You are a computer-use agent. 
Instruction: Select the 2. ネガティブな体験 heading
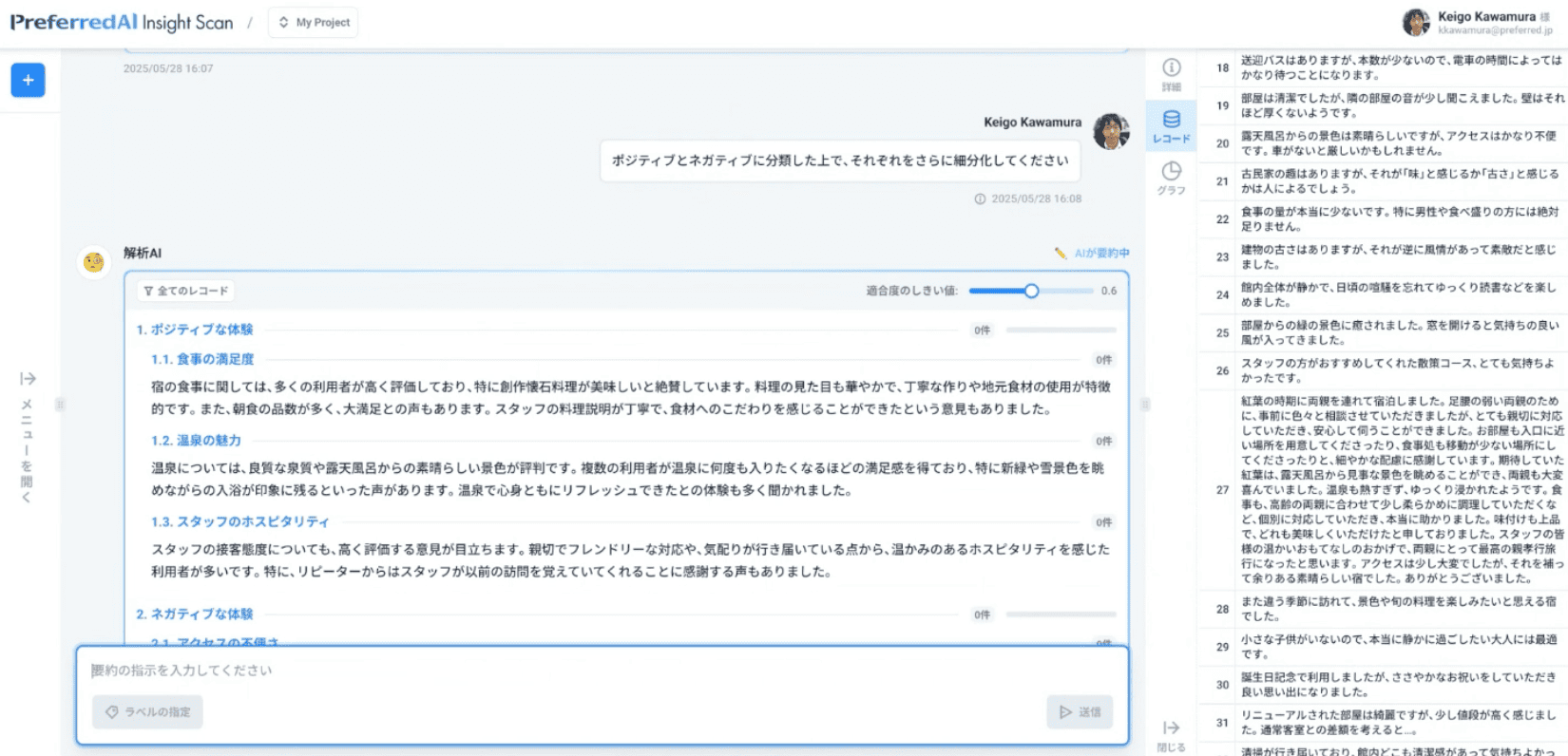(x=195, y=614)
